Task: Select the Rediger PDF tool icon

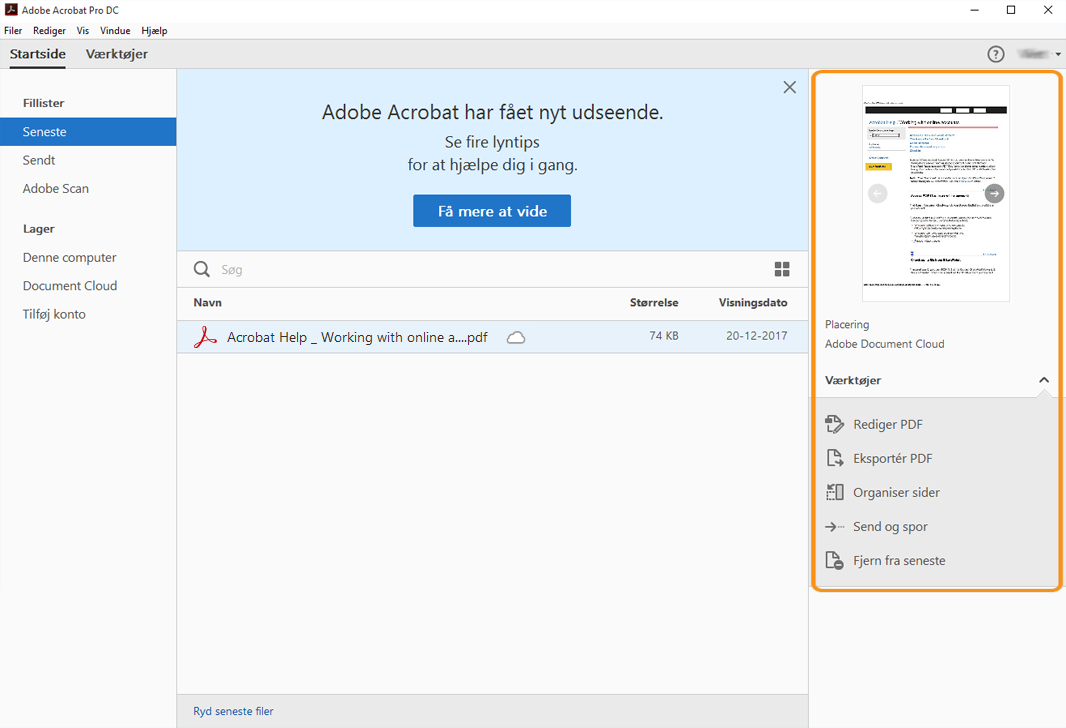Action: point(834,424)
